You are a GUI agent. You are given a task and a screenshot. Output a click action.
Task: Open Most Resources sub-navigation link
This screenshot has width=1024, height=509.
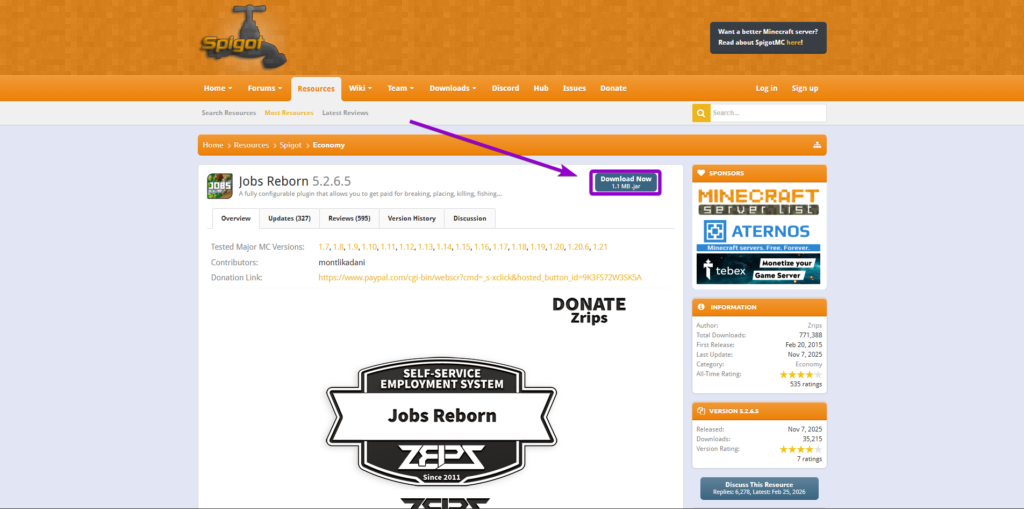[x=289, y=113]
